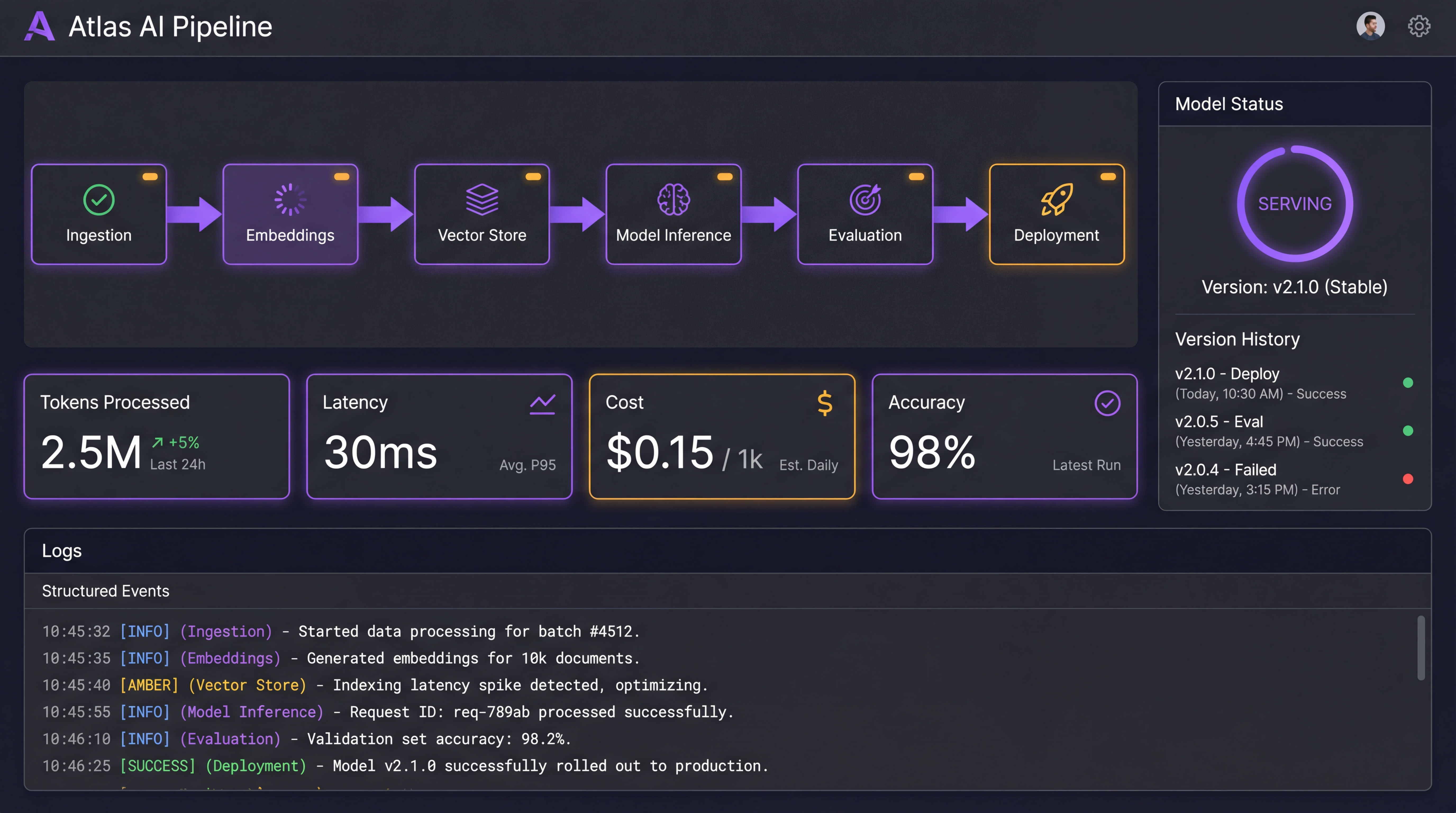Click the Cost dollar sign icon
The width and height of the screenshot is (1456, 813).
(x=825, y=404)
